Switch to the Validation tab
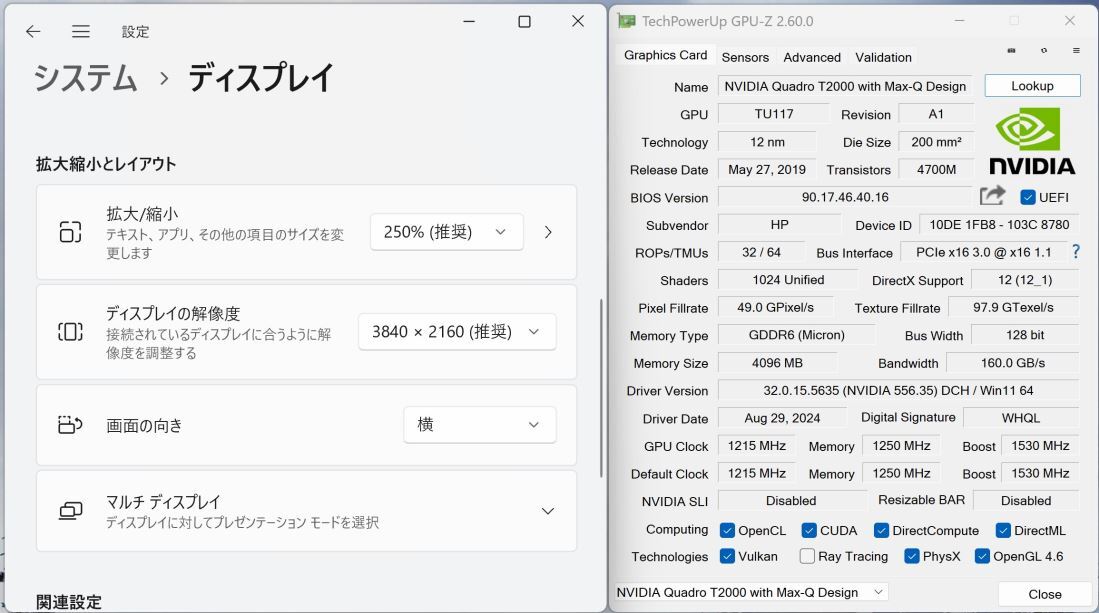 pos(883,57)
